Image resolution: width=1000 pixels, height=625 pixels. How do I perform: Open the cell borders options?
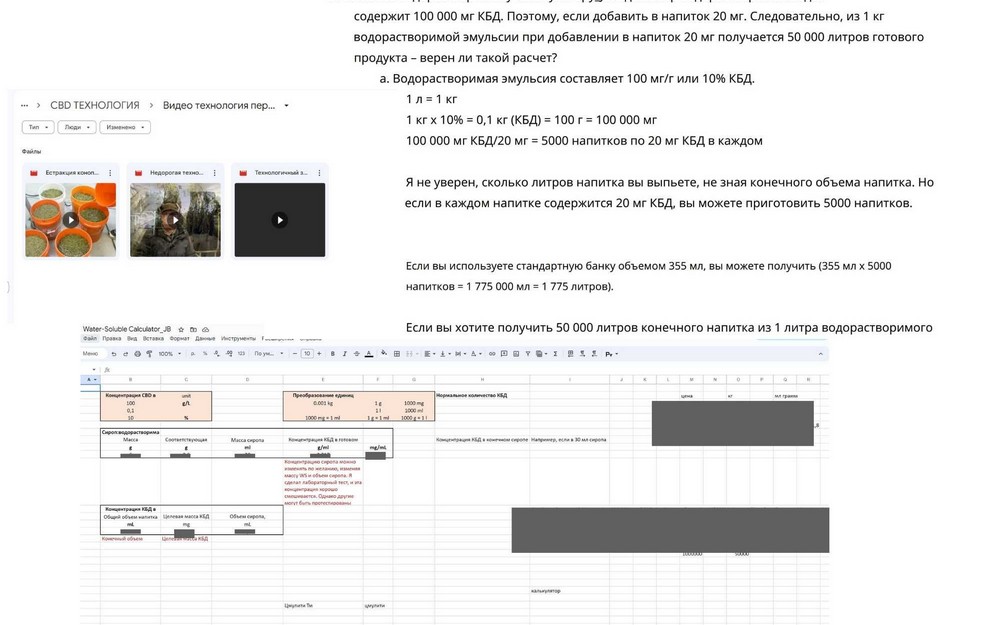[397, 354]
